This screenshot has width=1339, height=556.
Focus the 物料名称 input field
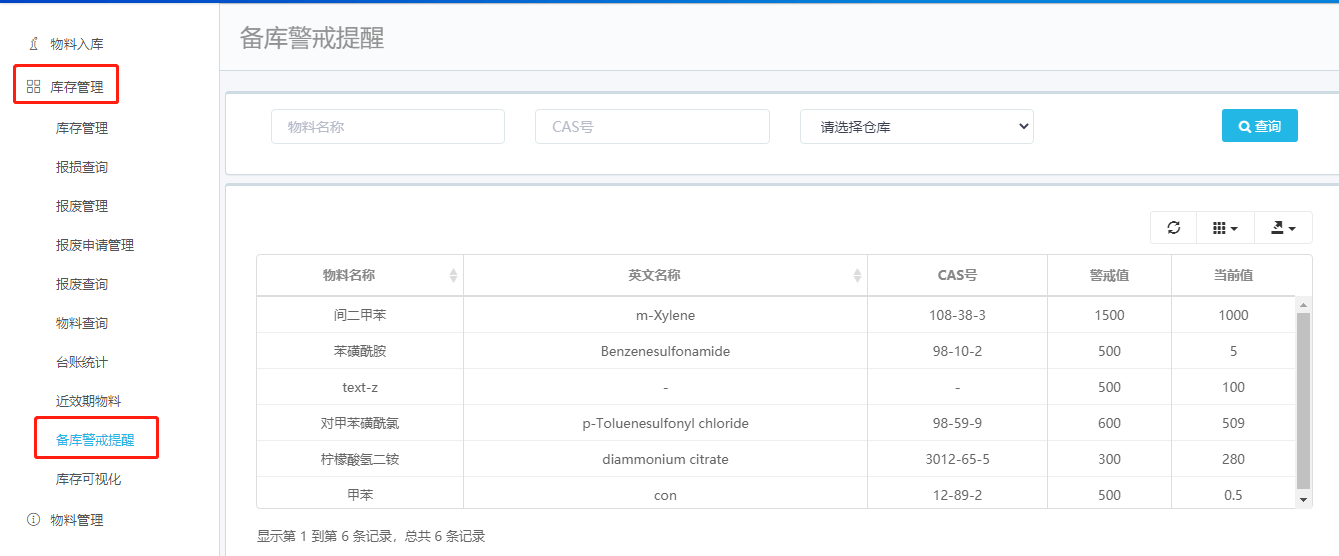[x=388, y=127]
